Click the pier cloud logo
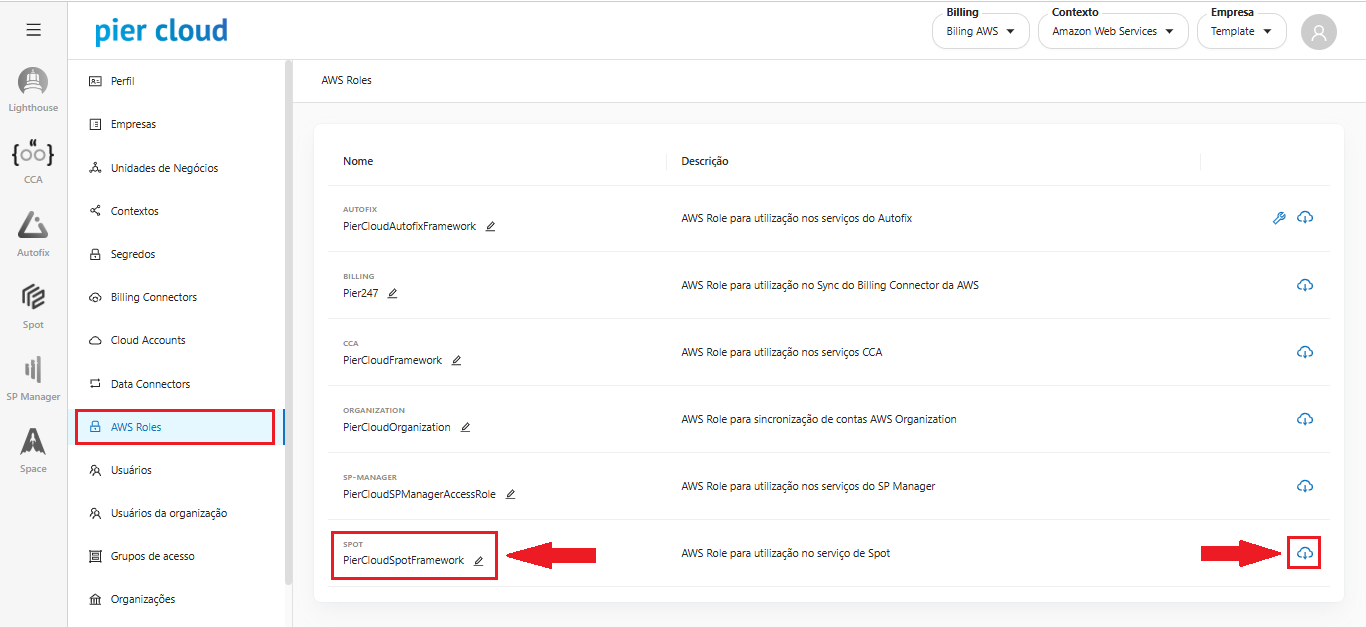The width and height of the screenshot is (1366, 627). coord(161,31)
